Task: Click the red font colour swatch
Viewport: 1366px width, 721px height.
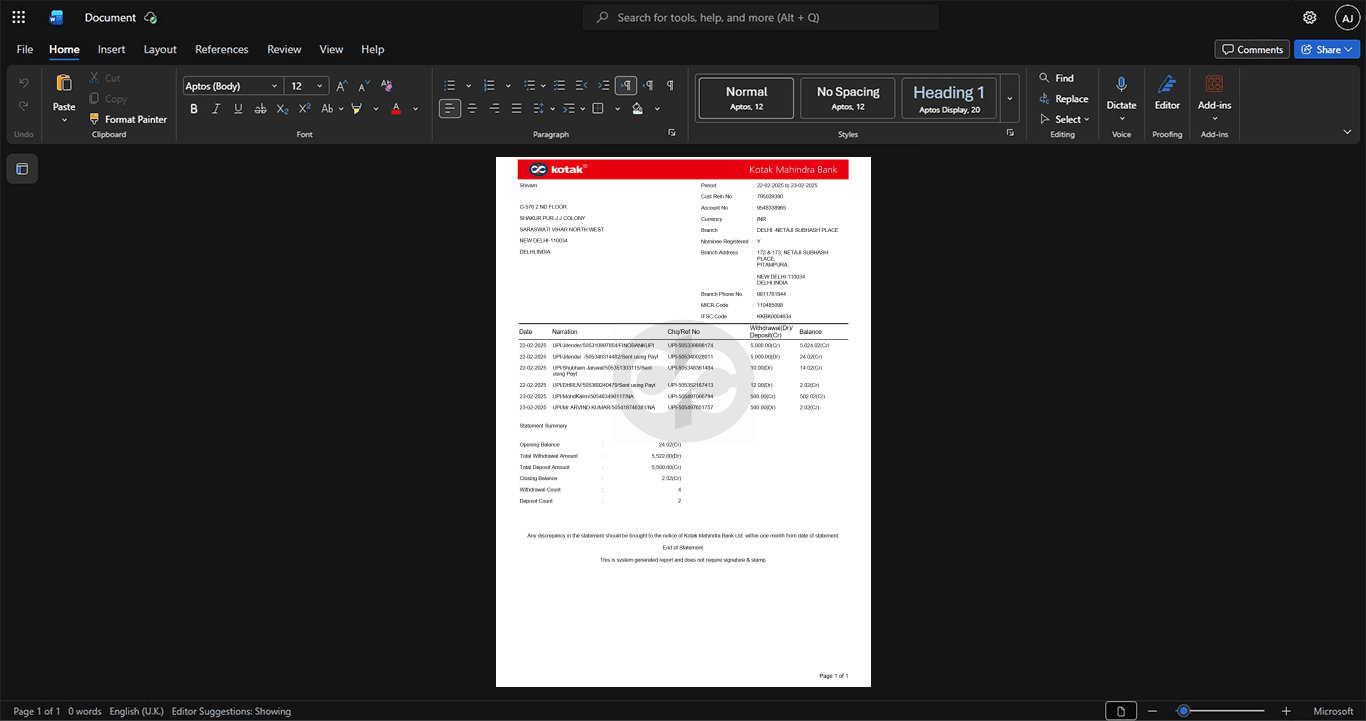Action: click(x=396, y=109)
